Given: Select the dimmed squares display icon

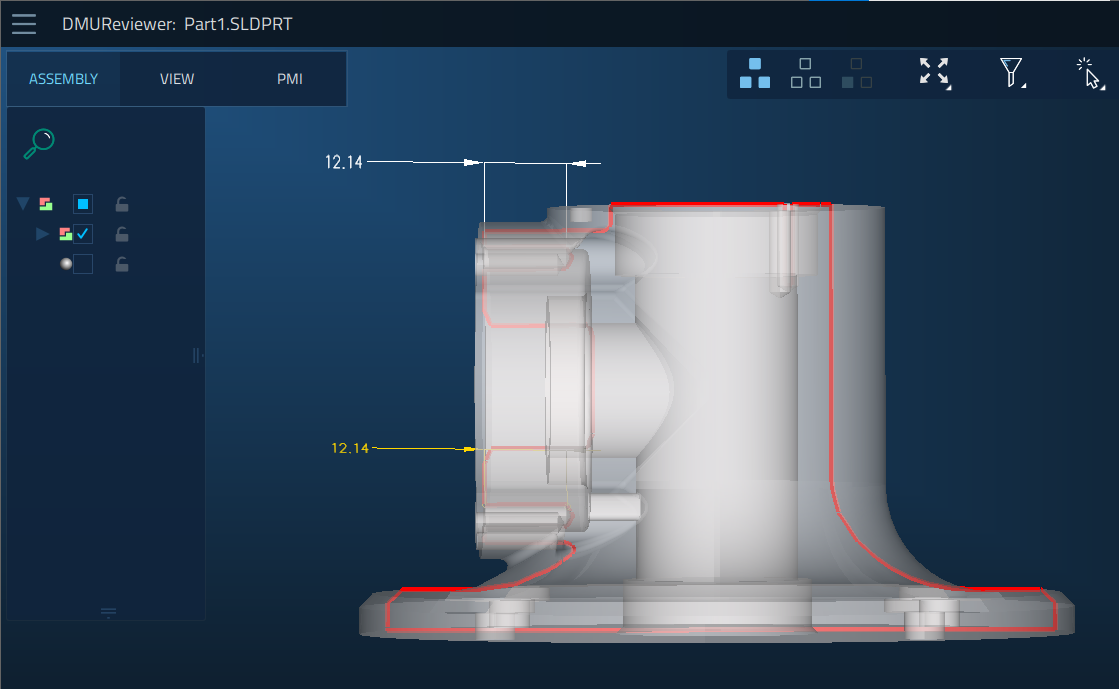Looking at the screenshot, I should point(856,73).
